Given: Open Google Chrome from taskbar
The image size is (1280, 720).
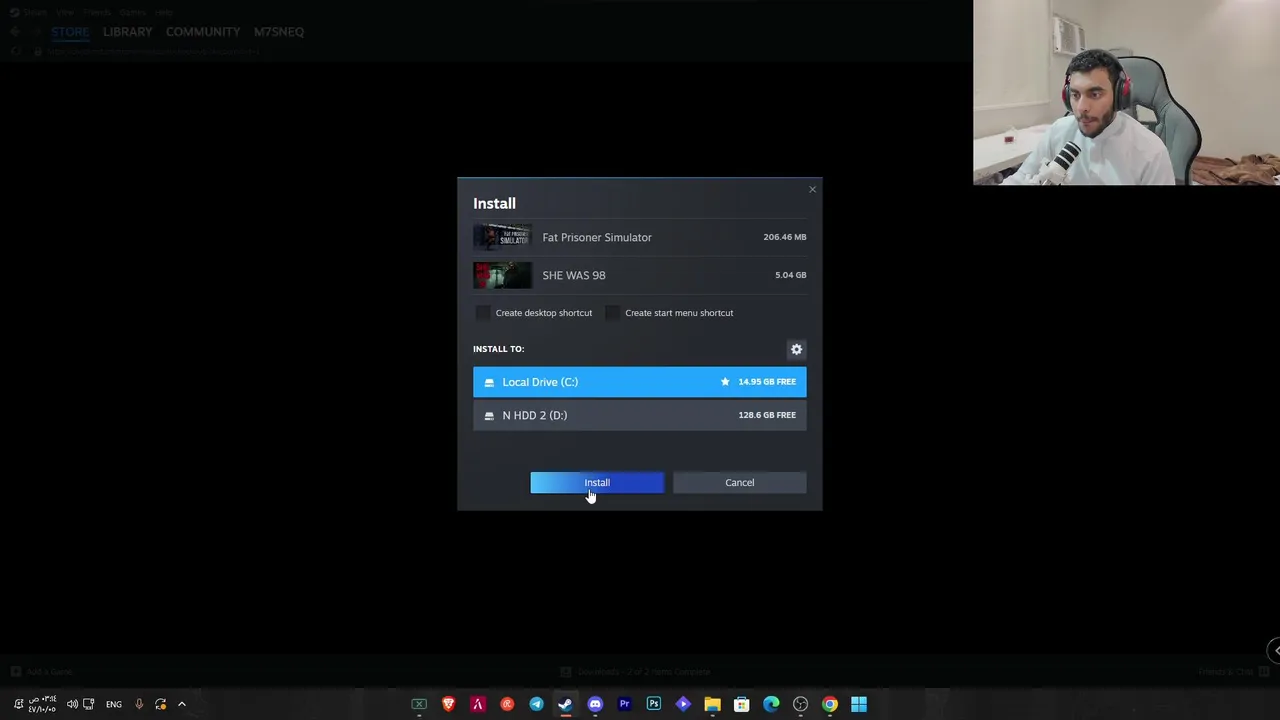Looking at the screenshot, I should (830, 704).
